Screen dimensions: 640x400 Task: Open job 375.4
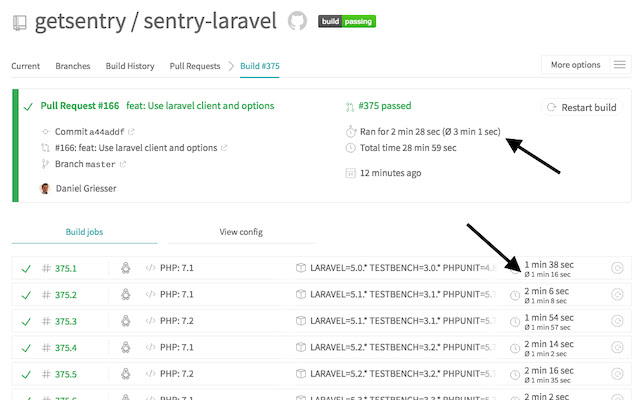pos(66,348)
